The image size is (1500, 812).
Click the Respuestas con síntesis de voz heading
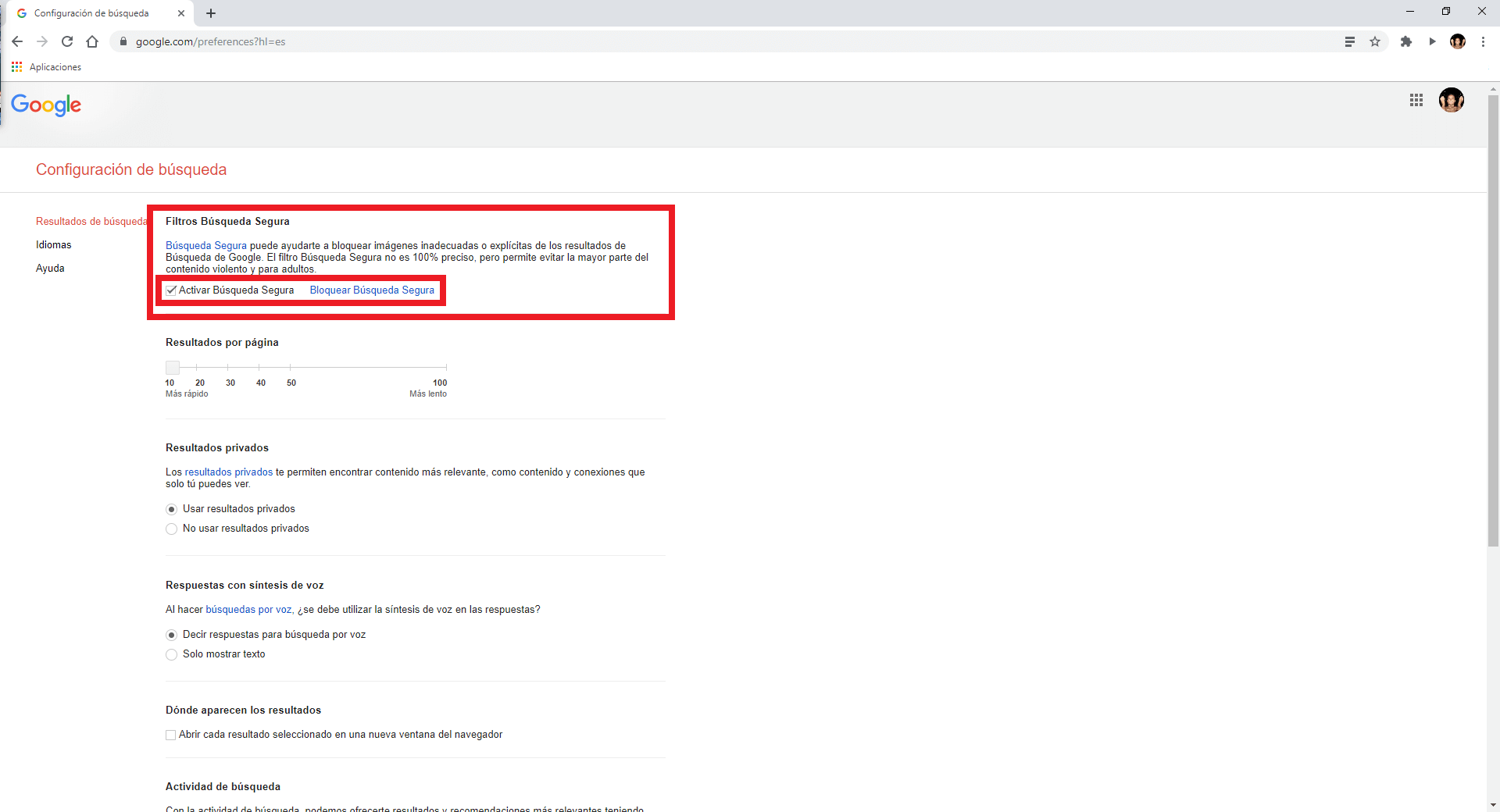245,586
